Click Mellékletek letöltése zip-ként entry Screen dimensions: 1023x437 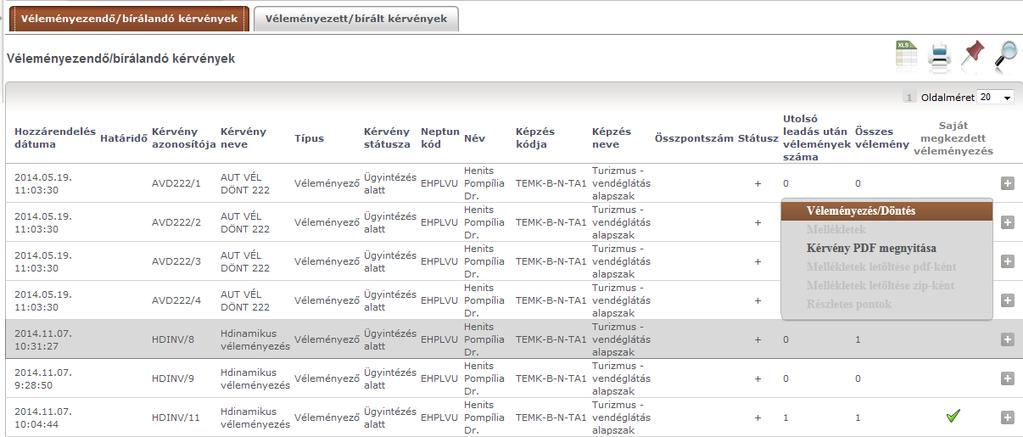click(880, 286)
